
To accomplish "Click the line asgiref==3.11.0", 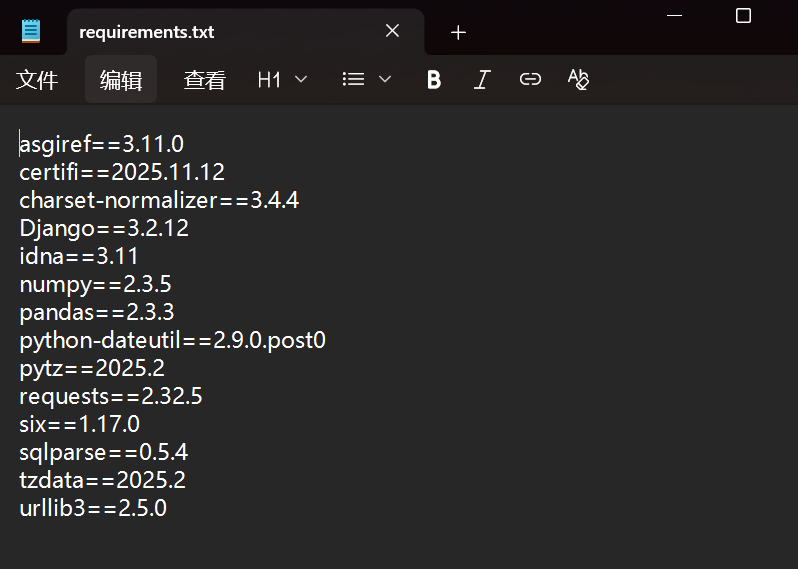I will [x=101, y=144].
